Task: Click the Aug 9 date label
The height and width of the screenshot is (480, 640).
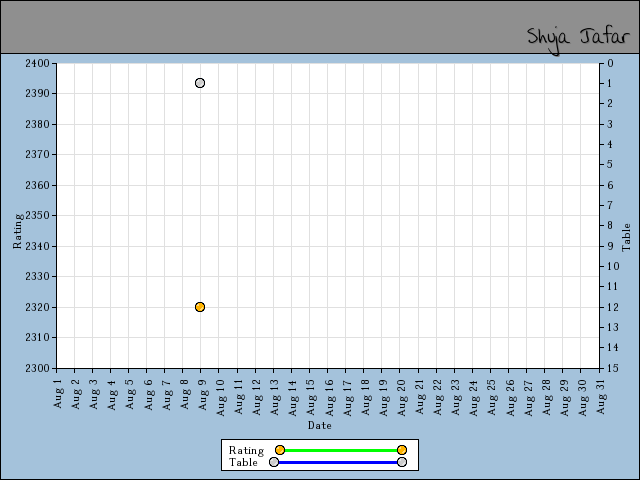Action: [202, 394]
